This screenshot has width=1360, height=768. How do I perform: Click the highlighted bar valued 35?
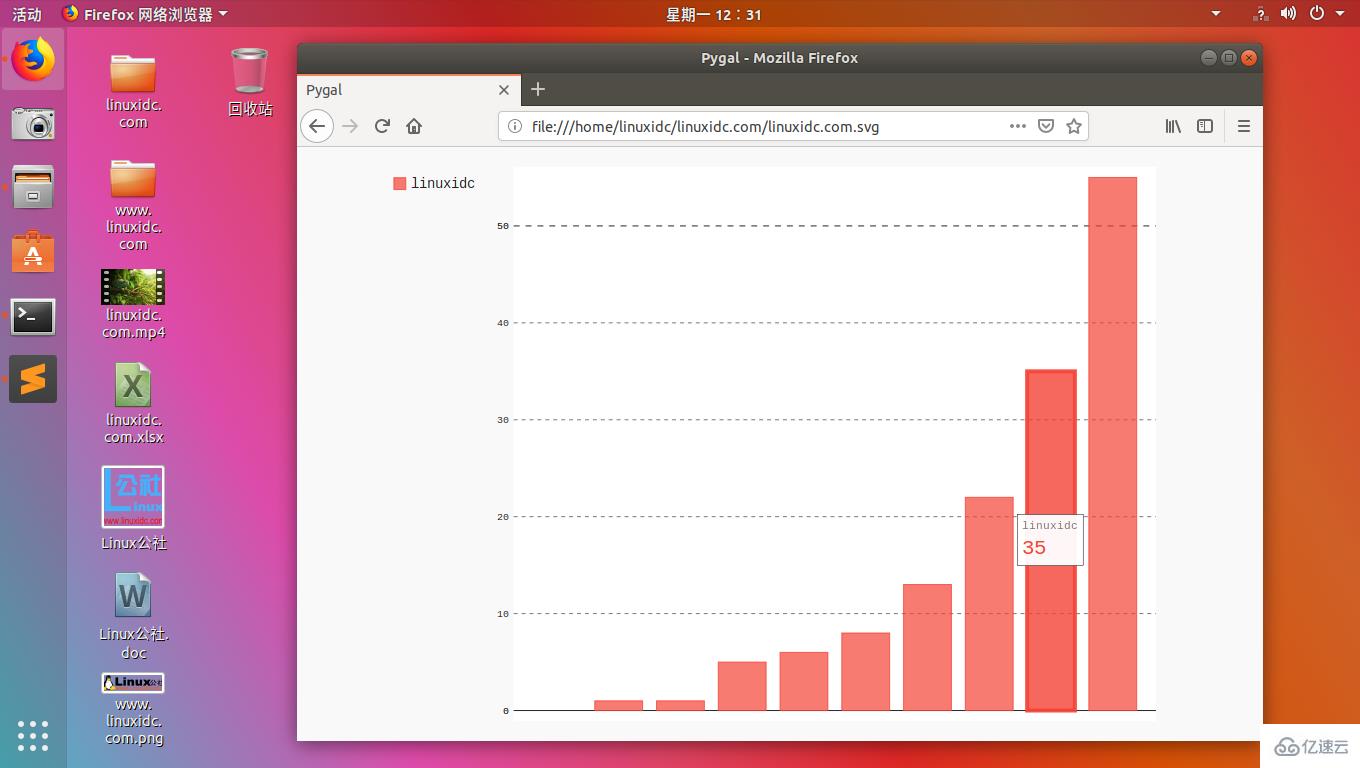(1051, 540)
